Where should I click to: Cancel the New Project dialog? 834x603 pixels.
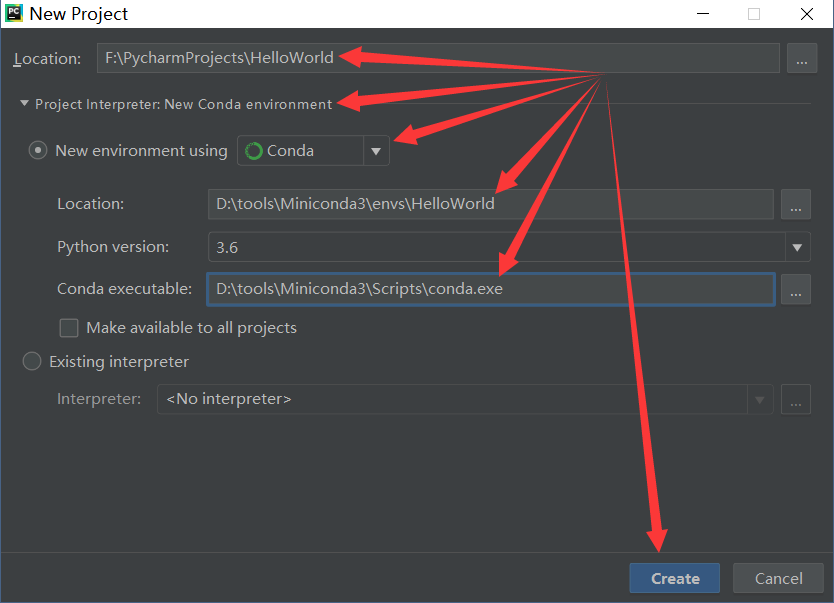pyautogui.click(x=778, y=578)
